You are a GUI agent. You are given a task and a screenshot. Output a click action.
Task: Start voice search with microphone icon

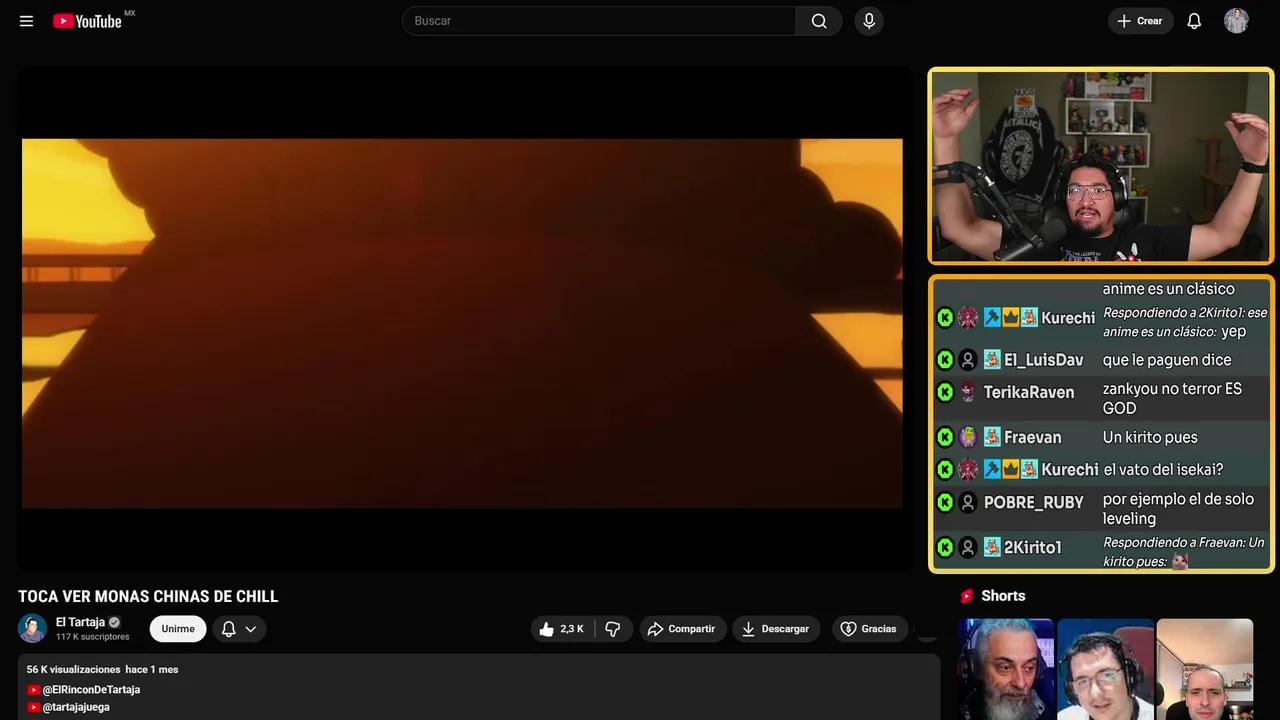coord(869,21)
